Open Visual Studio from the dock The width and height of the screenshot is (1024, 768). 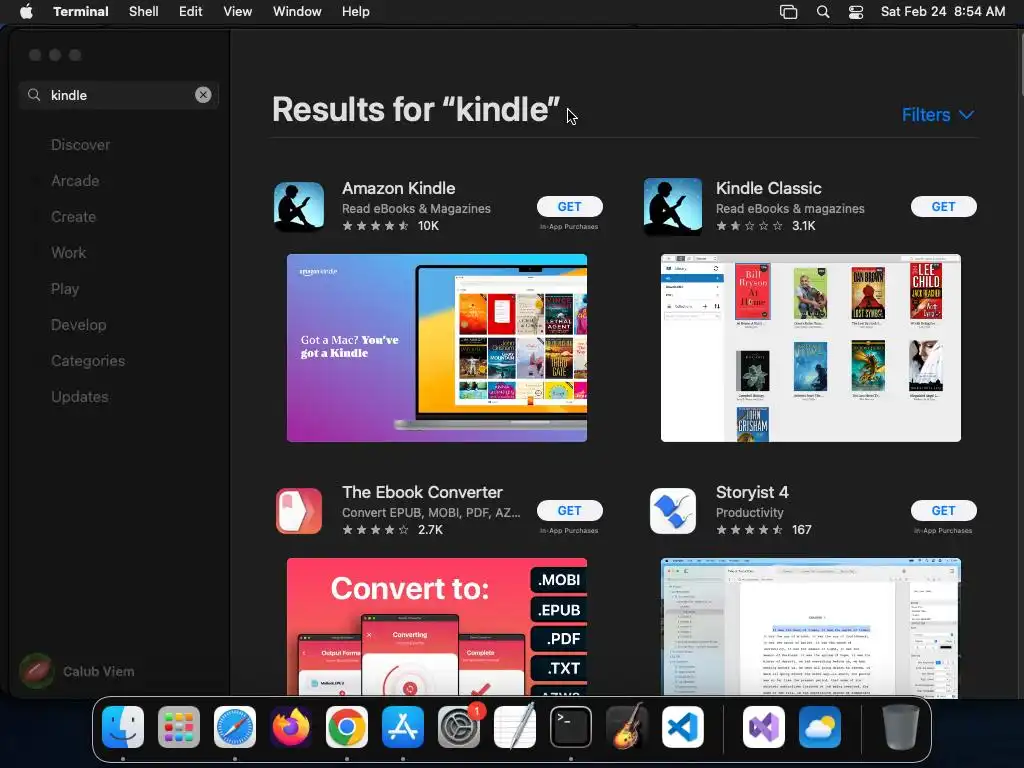(763, 727)
